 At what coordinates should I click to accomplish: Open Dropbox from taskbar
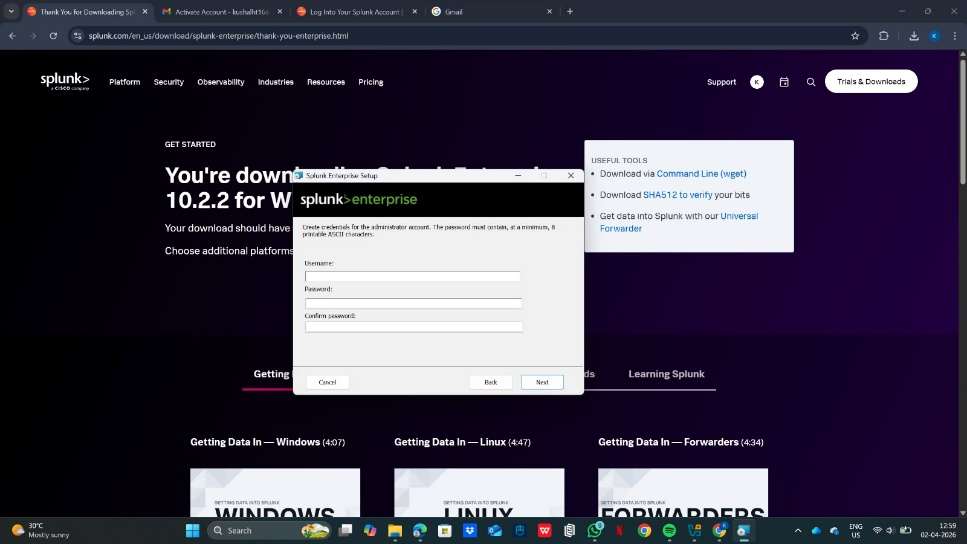(x=470, y=530)
